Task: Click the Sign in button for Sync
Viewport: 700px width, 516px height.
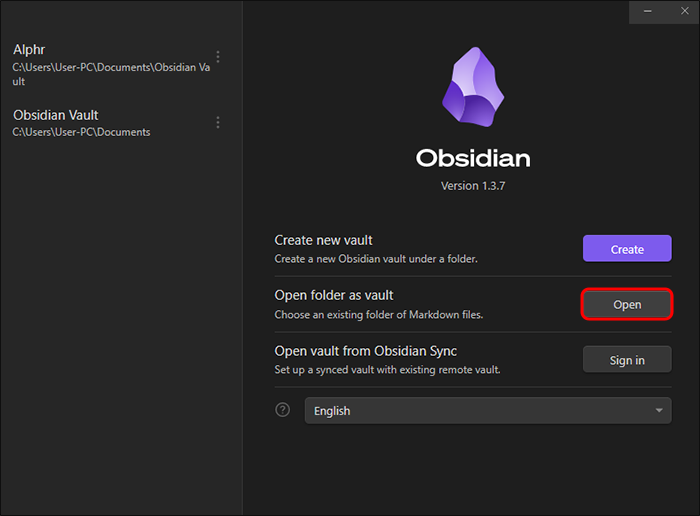Action: 627,360
